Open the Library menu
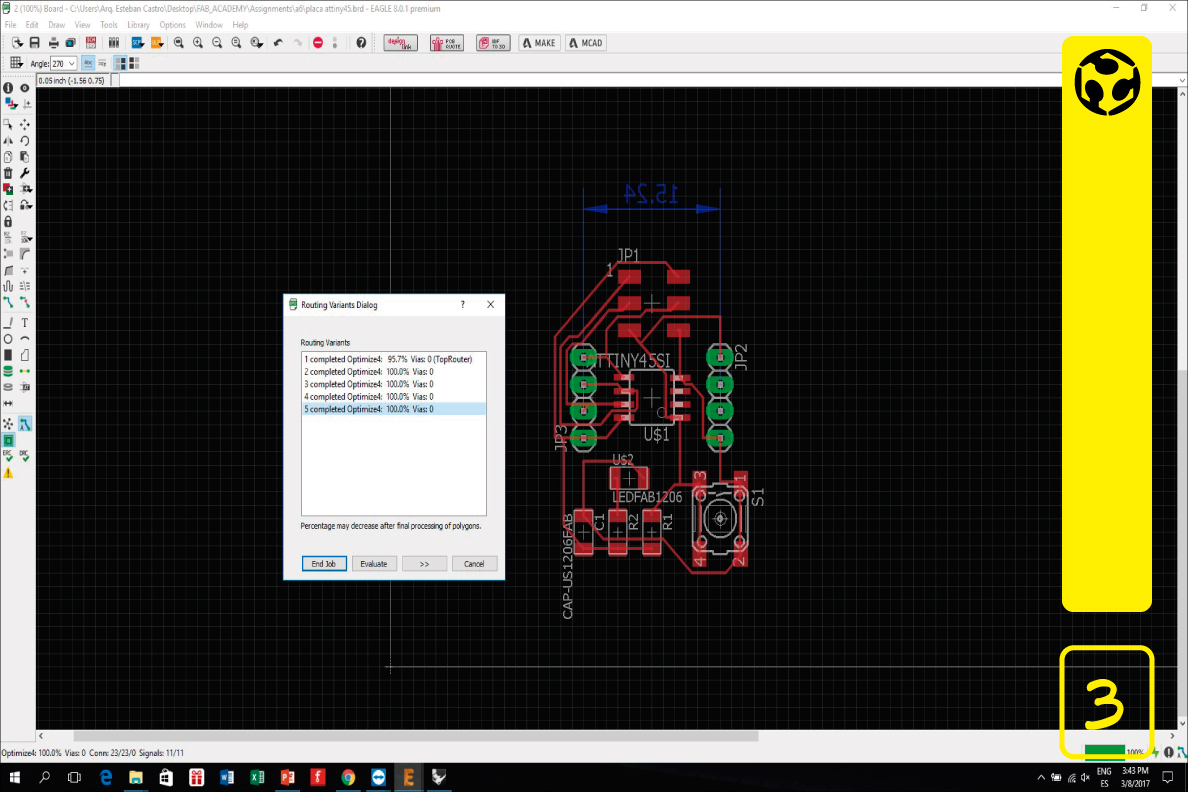The height and width of the screenshot is (792, 1188). click(138, 24)
